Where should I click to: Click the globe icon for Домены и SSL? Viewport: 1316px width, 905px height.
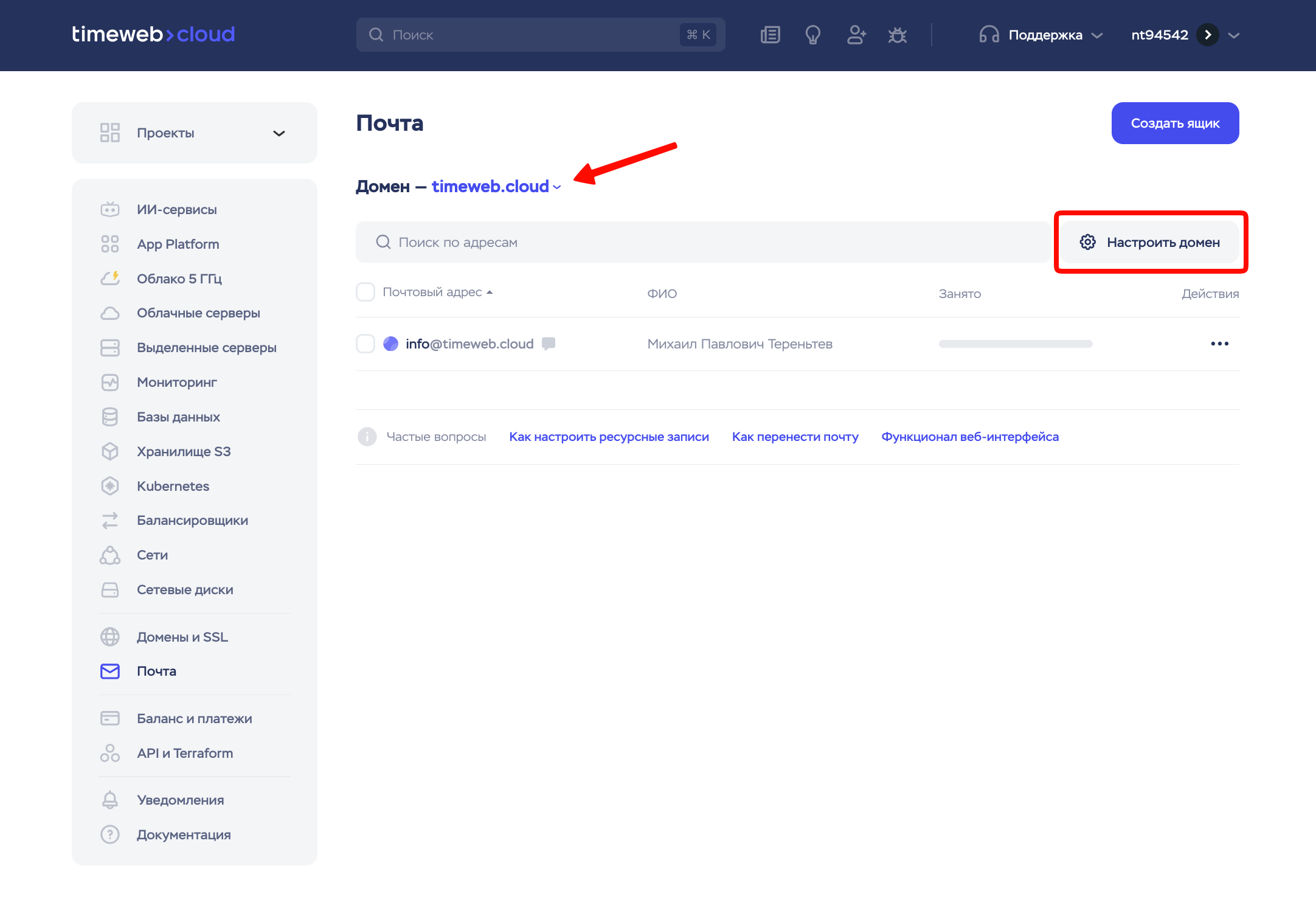pyautogui.click(x=110, y=637)
